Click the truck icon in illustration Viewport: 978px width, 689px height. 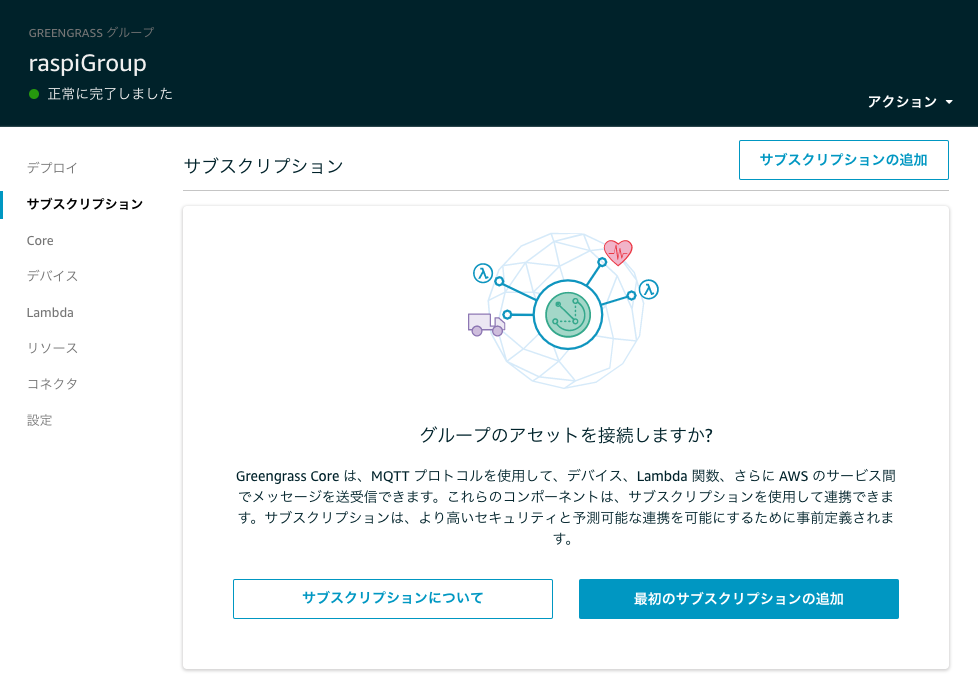[486, 324]
